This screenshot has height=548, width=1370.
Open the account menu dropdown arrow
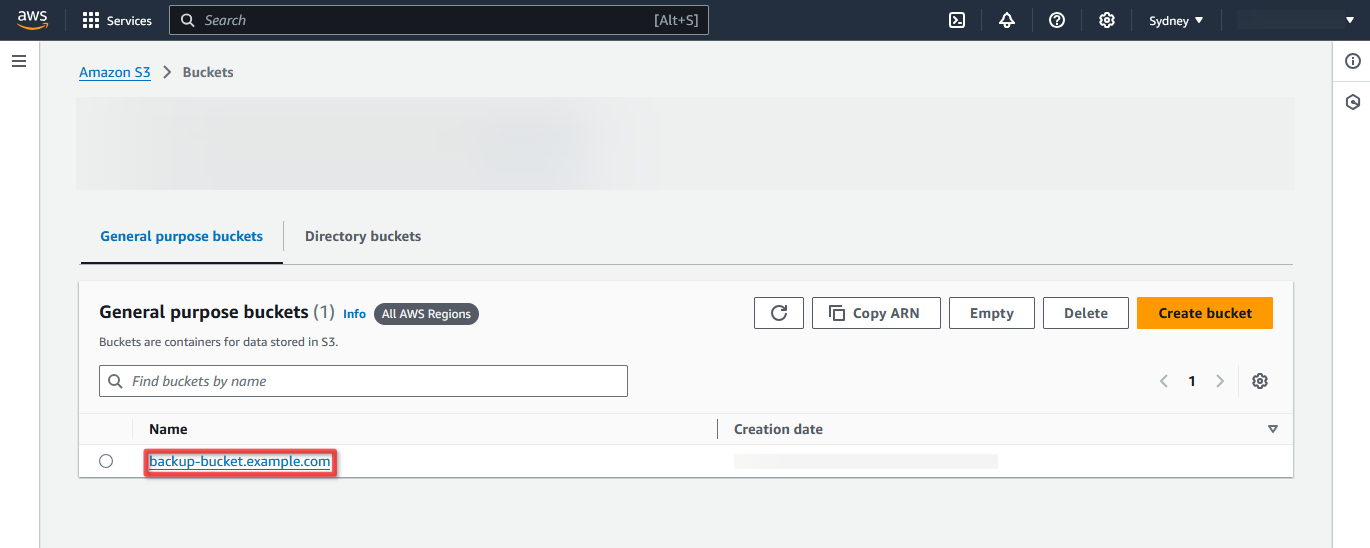[x=1350, y=20]
